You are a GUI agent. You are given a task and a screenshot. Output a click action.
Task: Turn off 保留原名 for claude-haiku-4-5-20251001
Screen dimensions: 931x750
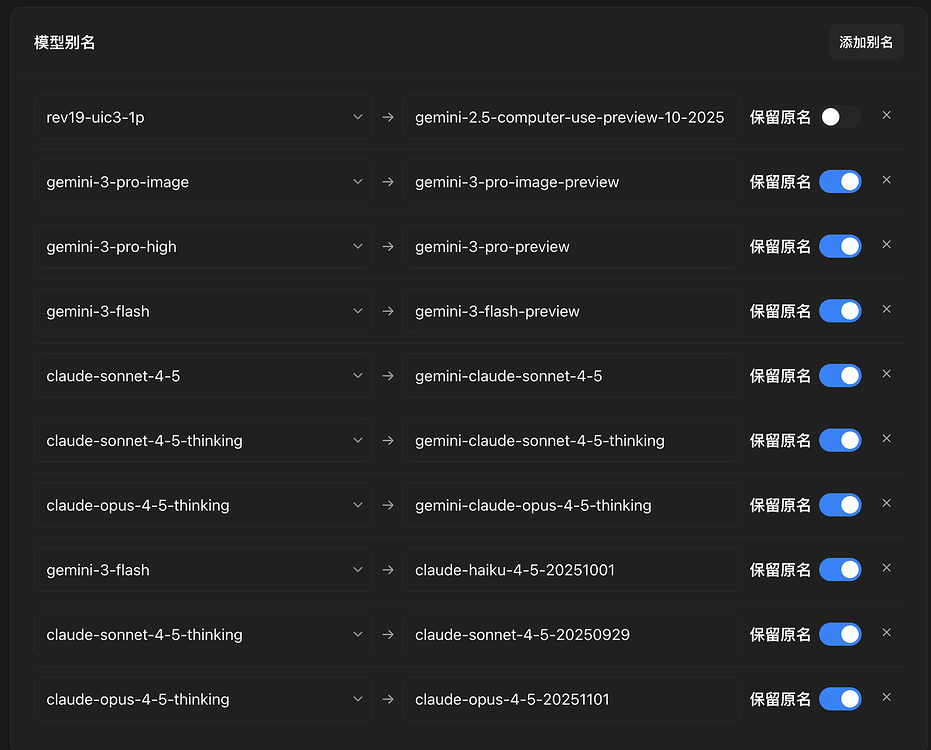840,570
